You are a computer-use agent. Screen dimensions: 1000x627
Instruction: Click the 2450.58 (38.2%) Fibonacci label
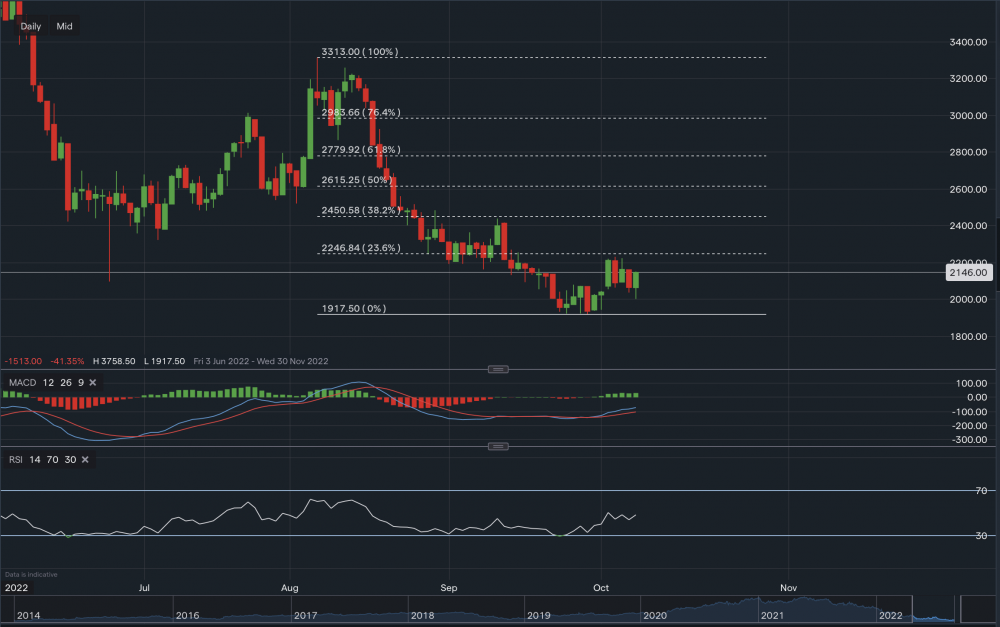(x=360, y=211)
